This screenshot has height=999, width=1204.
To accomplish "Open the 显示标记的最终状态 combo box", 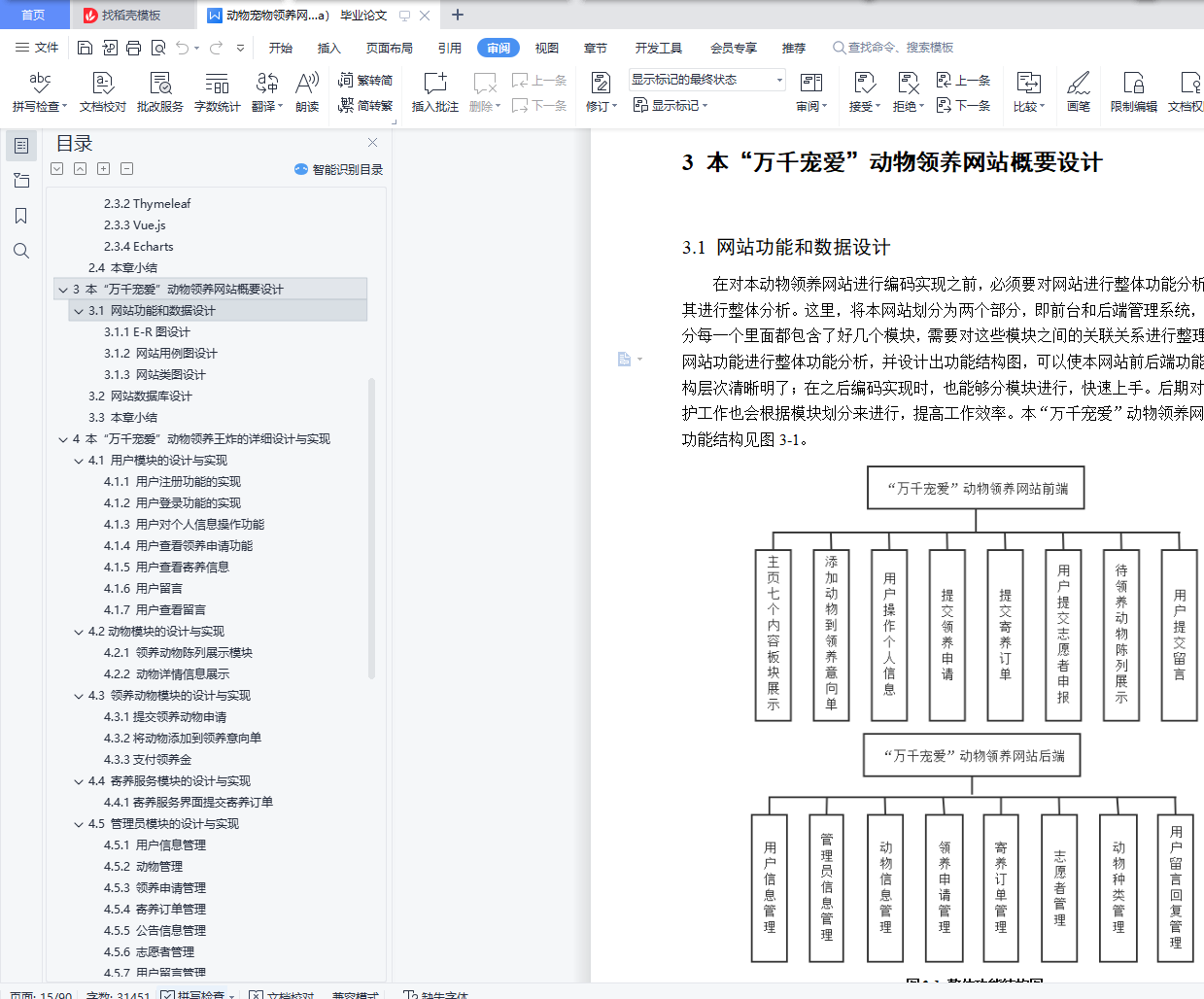I will (x=706, y=80).
